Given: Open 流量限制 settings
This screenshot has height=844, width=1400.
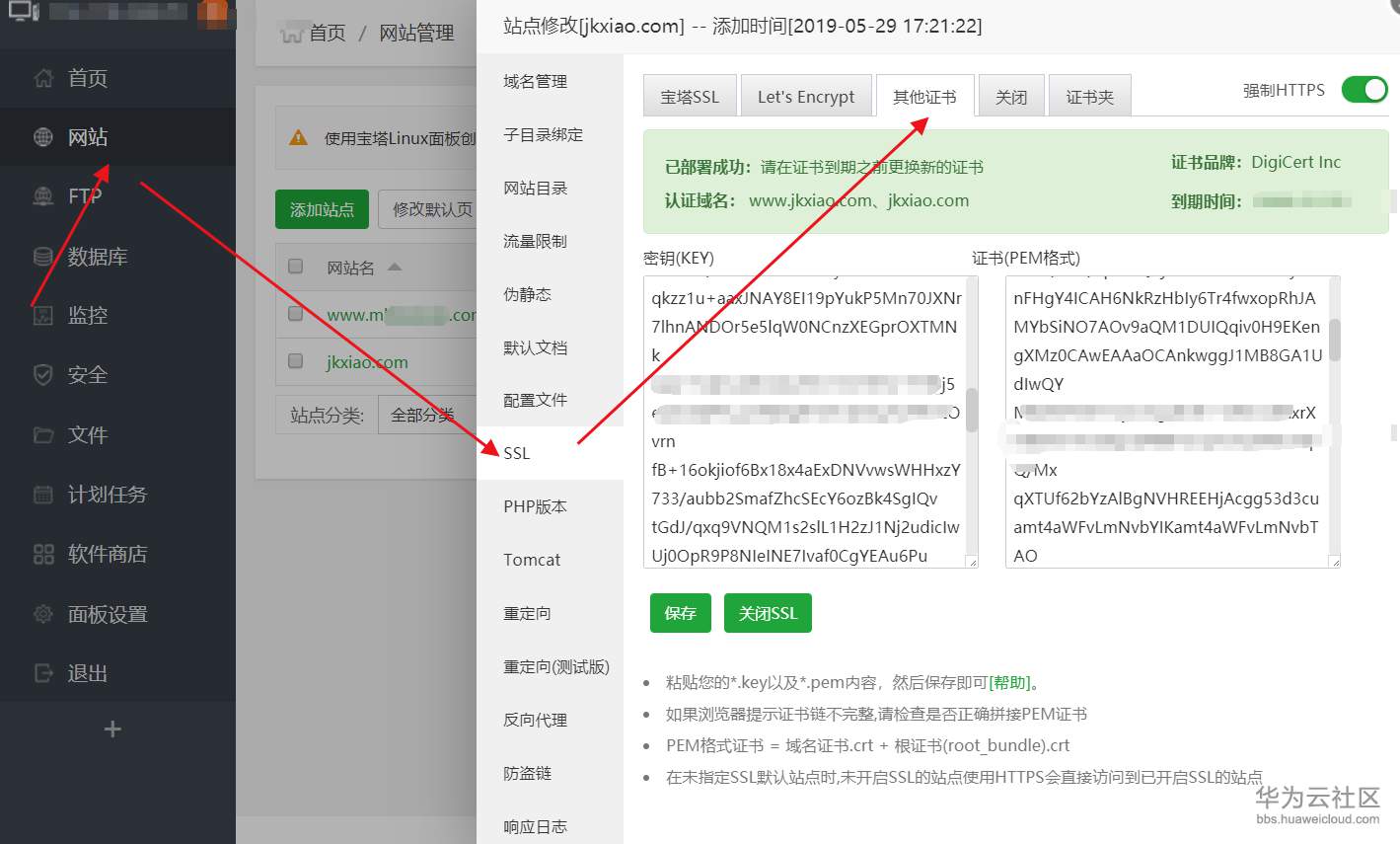Looking at the screenshot, I should [x=536, y=242].
